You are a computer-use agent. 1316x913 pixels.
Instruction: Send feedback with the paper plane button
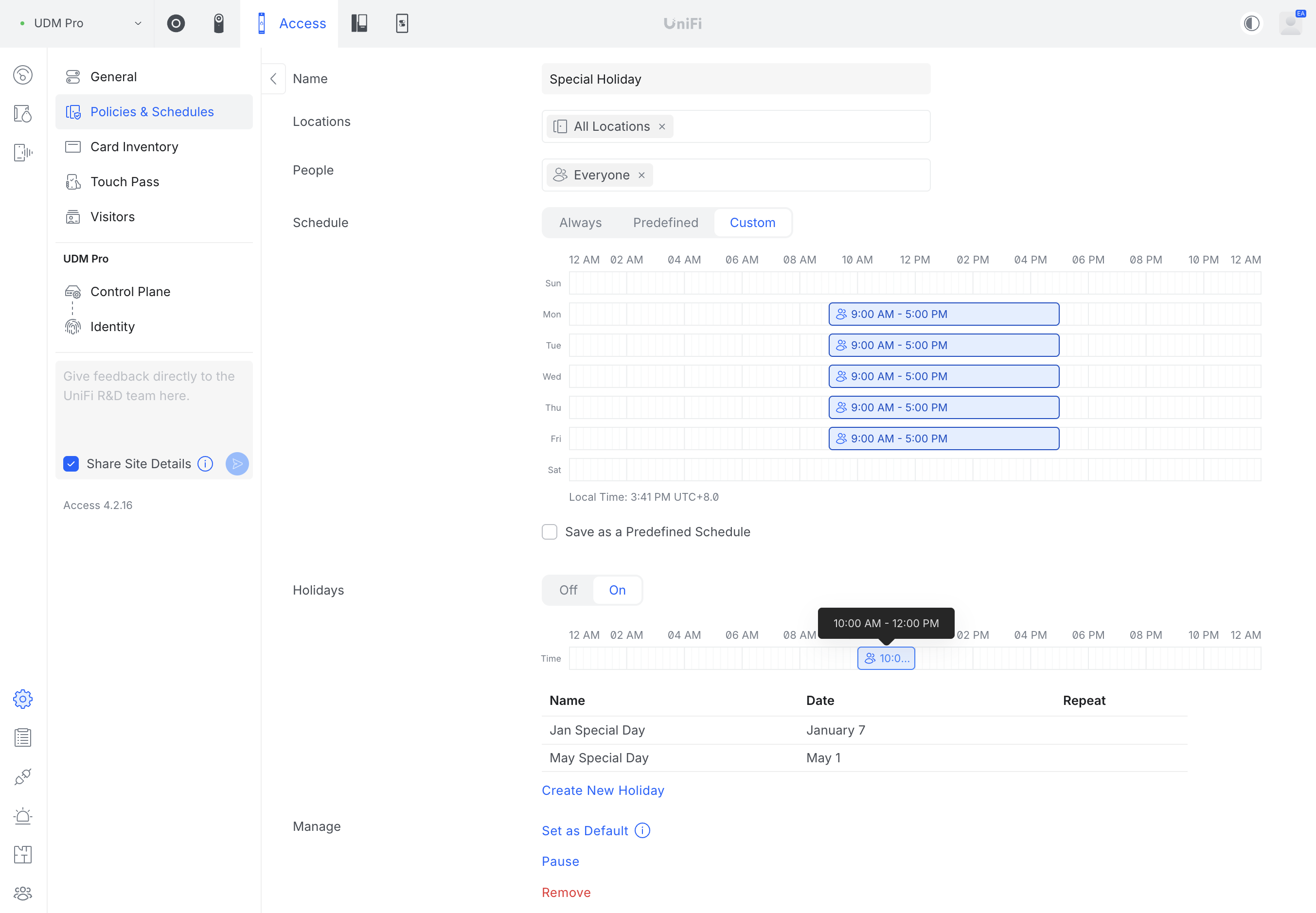[237, 463]
